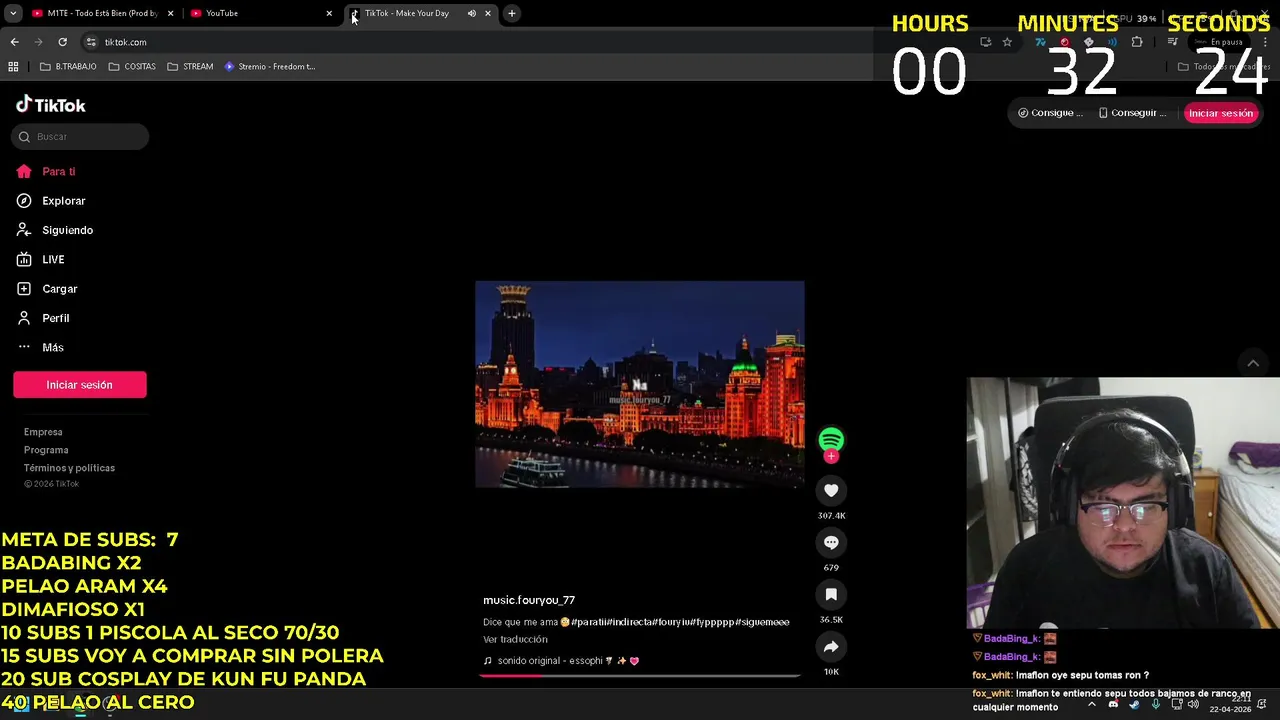This screenshot has height=720, width=1280.
Task: Expand the Empresa footer section
Action: (x=43, y=432)
